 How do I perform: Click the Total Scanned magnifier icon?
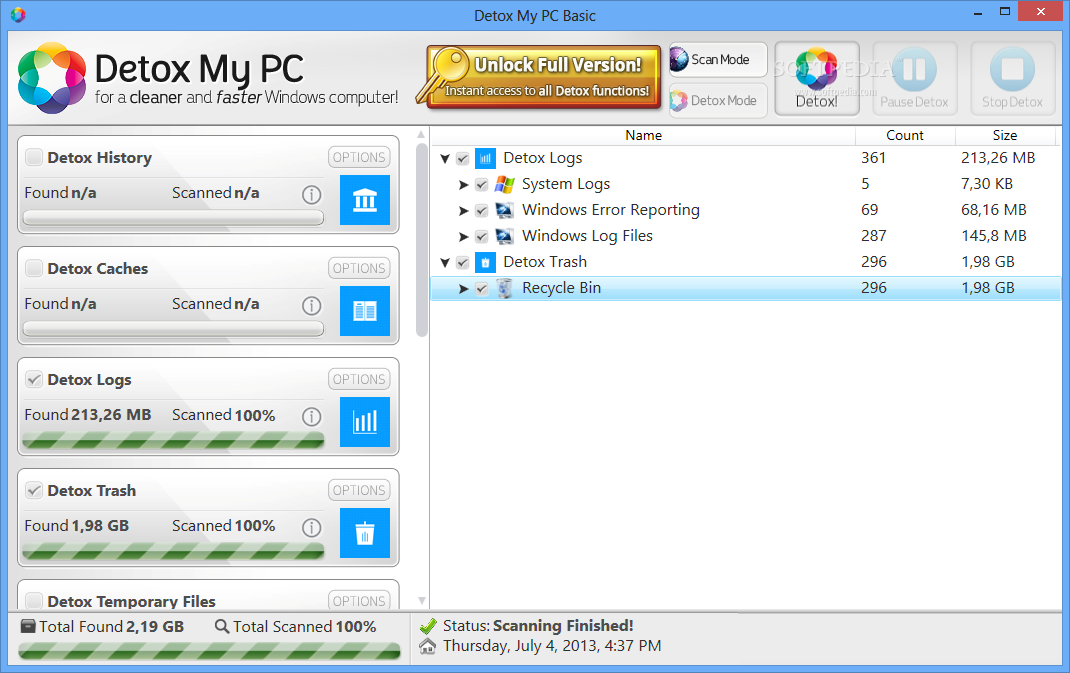pyautogui.click(x=222, y=626)
